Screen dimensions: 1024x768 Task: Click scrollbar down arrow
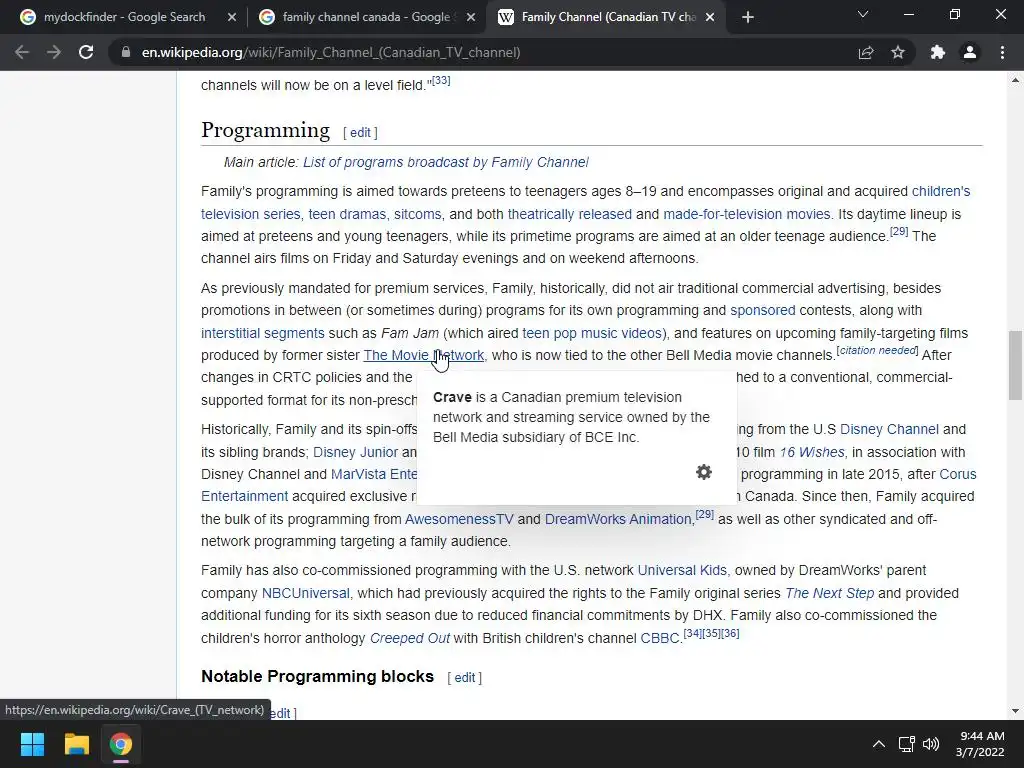click(1015, 711)
